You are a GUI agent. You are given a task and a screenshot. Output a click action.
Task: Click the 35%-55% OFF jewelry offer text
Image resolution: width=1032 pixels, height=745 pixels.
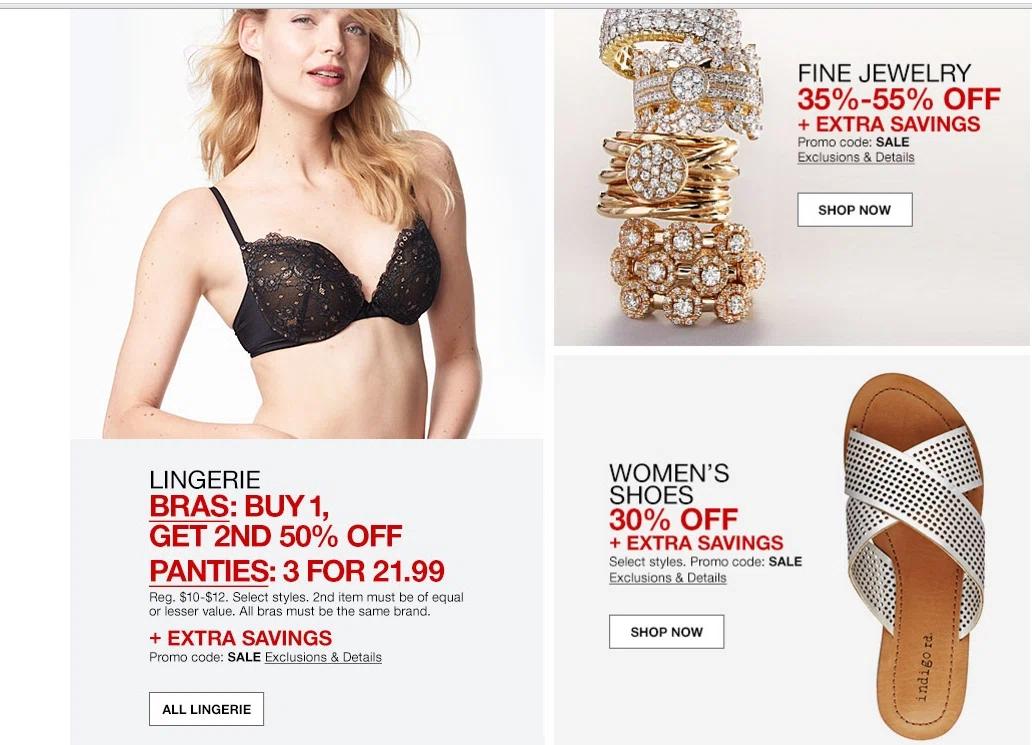898,99
